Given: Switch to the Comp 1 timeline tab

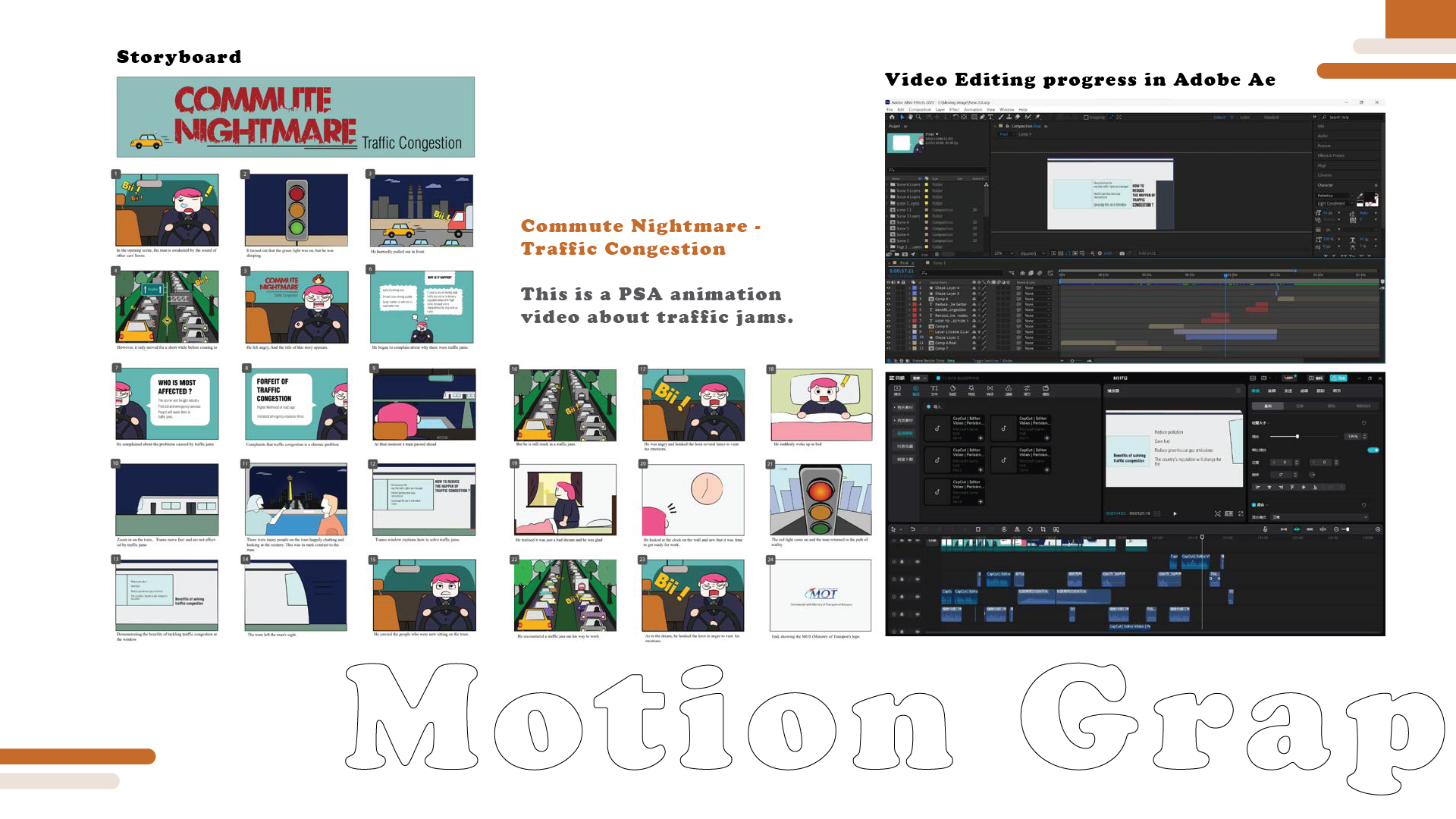Looking at the screenshot, I should pyautogui.click(x=938, y=263).
